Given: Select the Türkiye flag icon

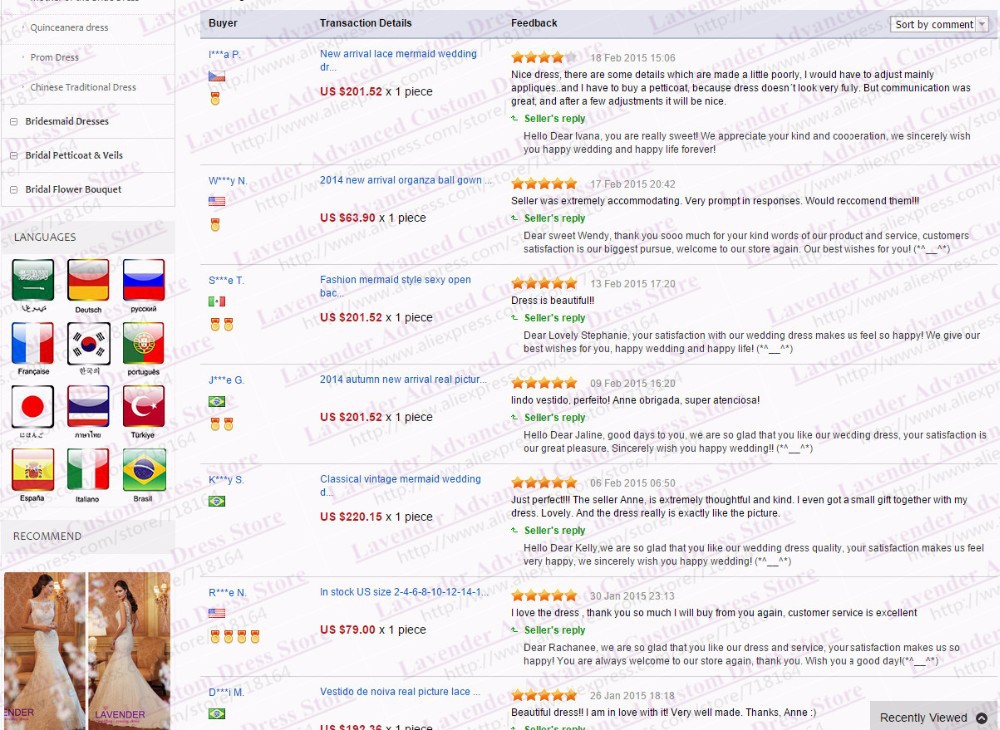Looking at the screenshot, I should (x=144, y=406).
